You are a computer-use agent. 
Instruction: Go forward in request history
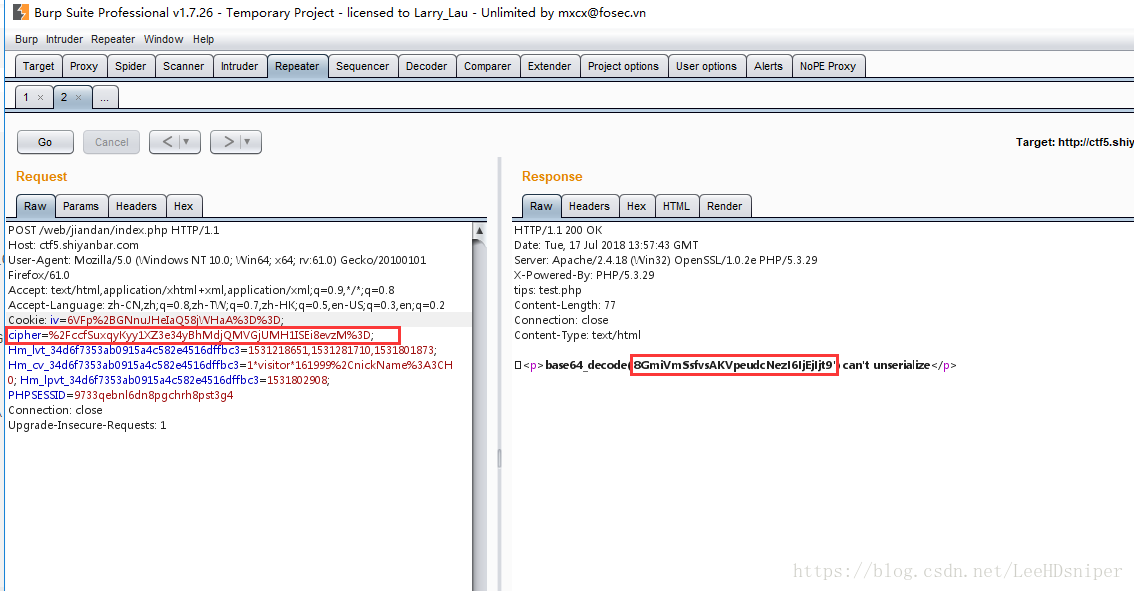click(228, 142)
